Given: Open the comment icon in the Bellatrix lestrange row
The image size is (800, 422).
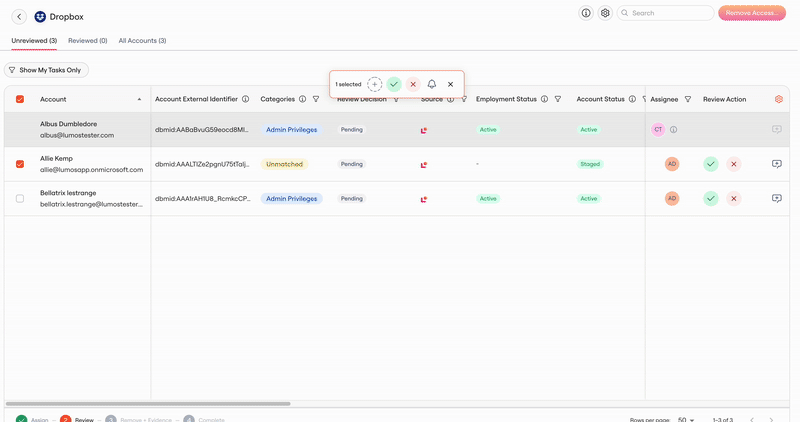Looking at the screenshot, I should coord(777,198).
